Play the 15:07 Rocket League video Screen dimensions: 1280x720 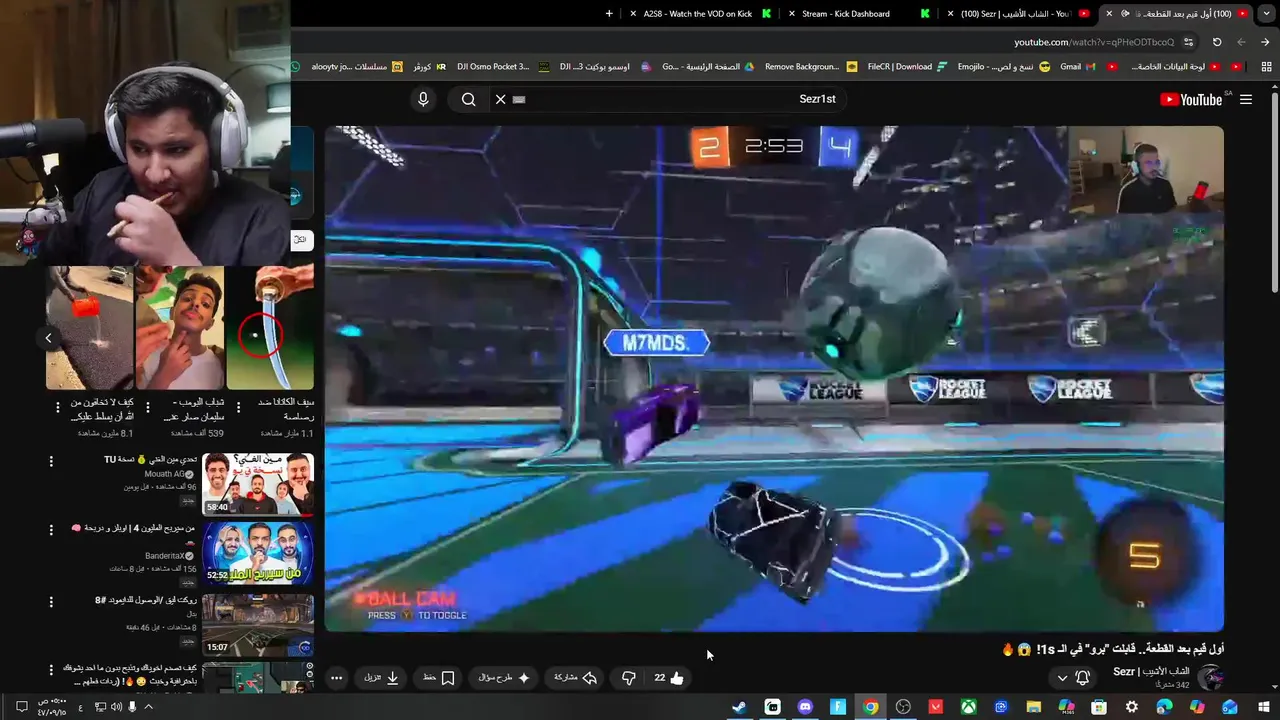[258, 624]
